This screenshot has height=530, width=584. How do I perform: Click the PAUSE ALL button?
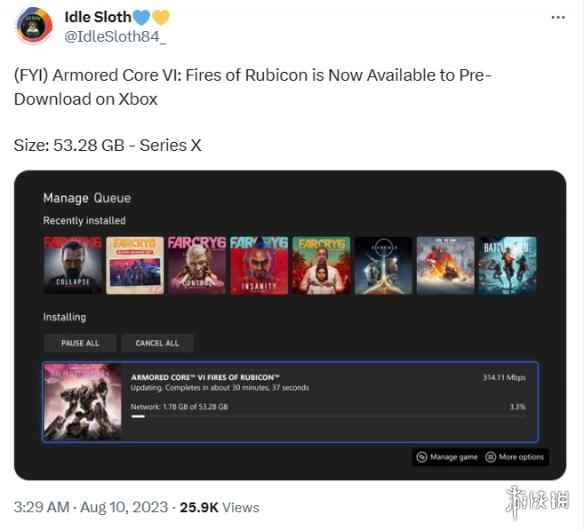(80, 343)
